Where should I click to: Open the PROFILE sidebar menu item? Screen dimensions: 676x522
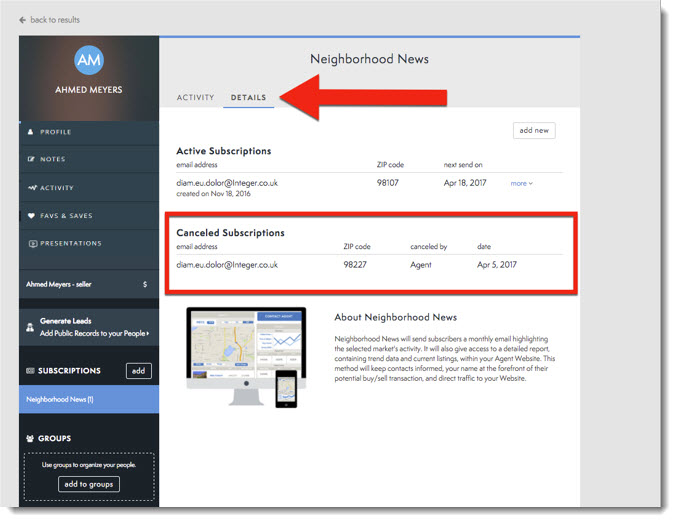coord(89,132)
